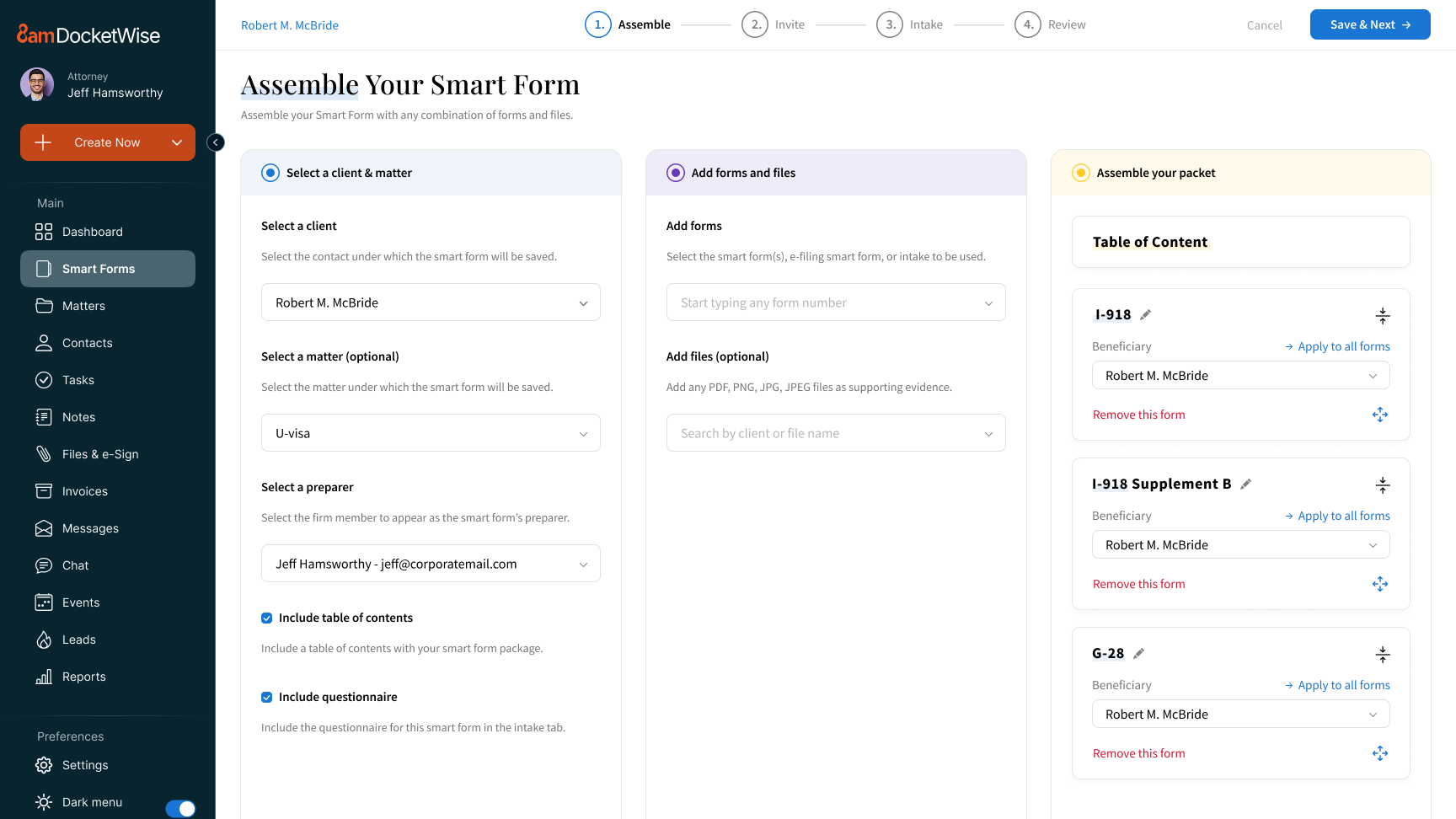Open Reports from the sidebar

point(84,677)
